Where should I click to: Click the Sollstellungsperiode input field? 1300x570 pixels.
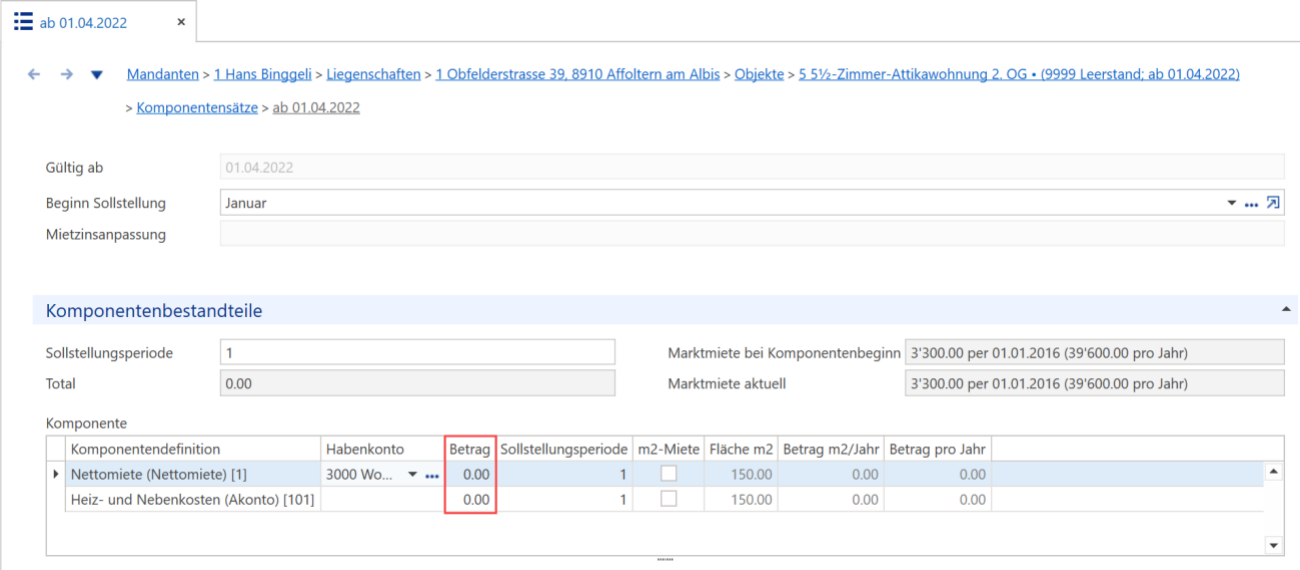pos(417,353)
